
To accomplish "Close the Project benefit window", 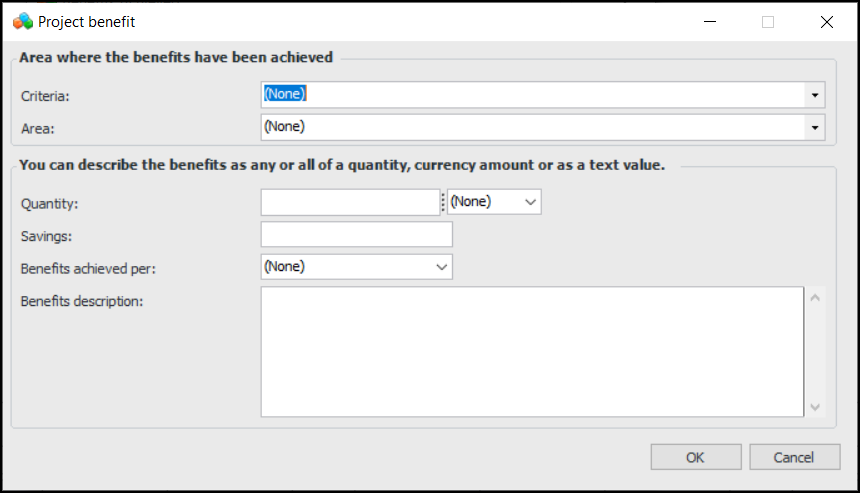I will (826, 21).
